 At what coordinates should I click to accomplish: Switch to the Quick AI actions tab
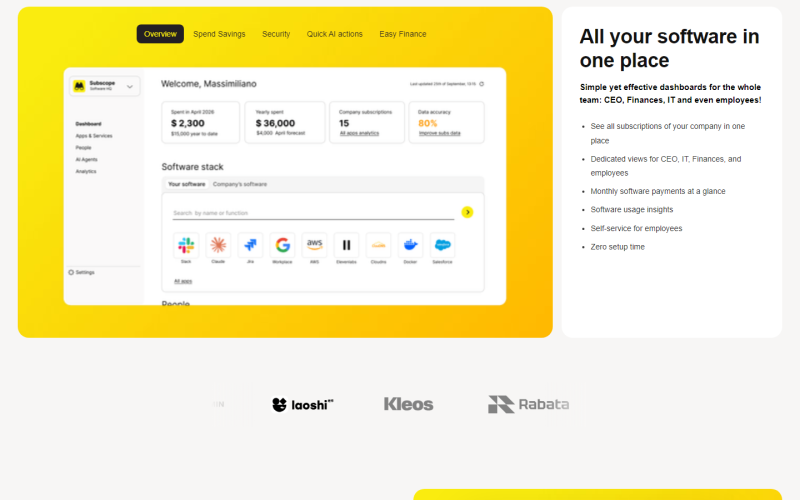coord(335,34)
